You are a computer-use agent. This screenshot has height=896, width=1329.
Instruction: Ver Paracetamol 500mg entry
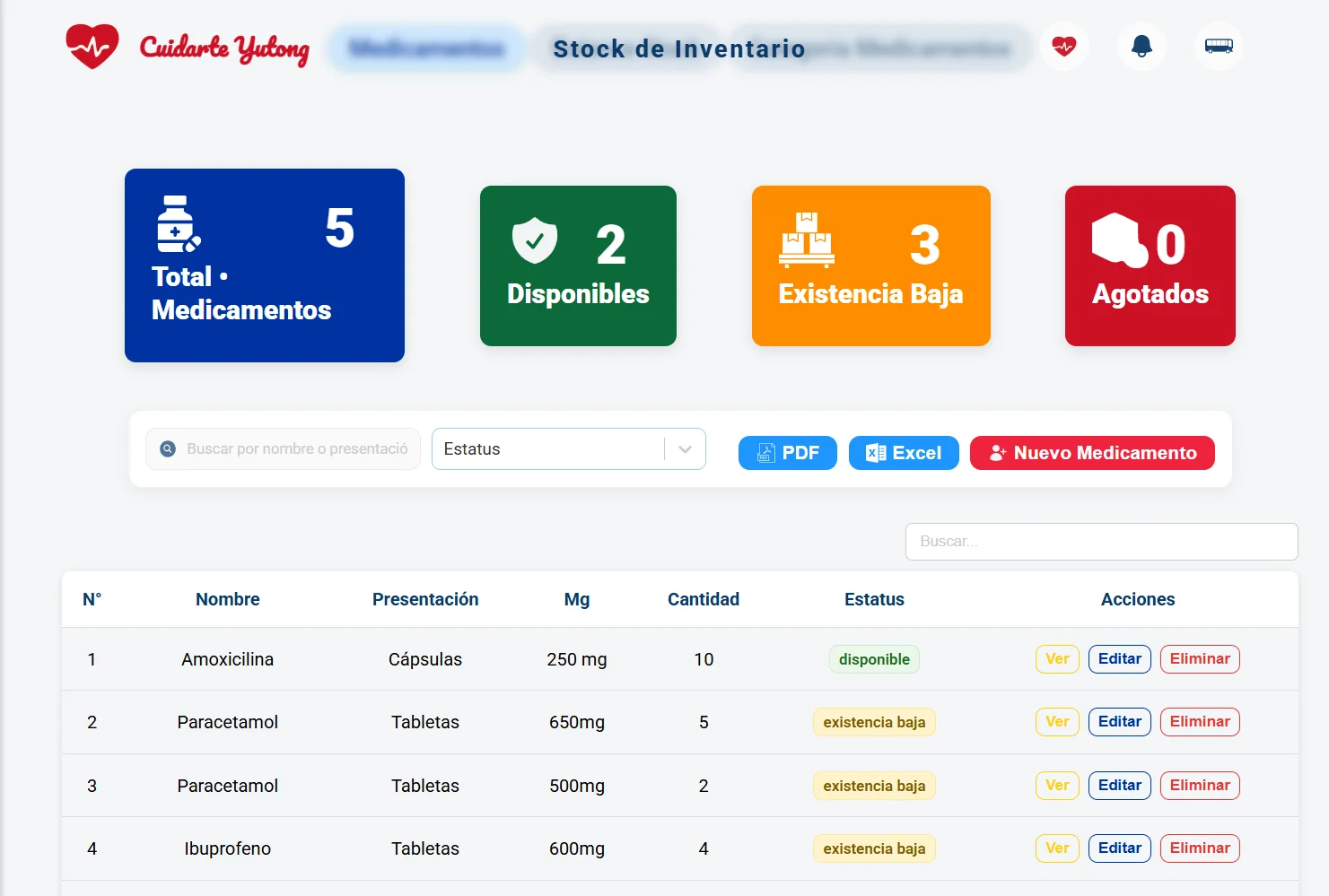(x=1057, y=786)
